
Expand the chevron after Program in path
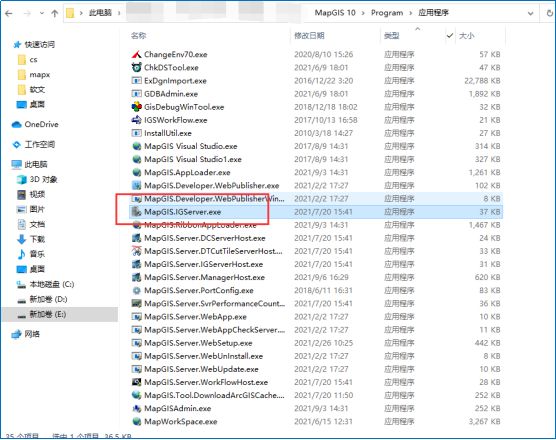(x=411, y=13)
